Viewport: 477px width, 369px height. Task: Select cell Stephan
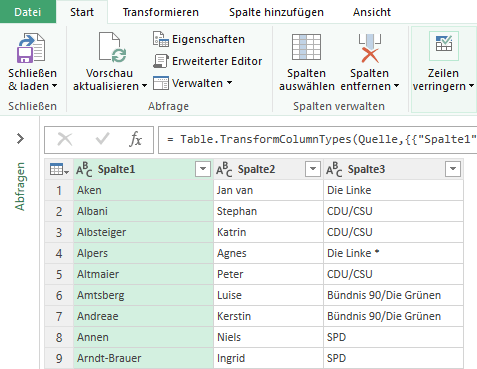pyautogui.click(x=268, y=211)
